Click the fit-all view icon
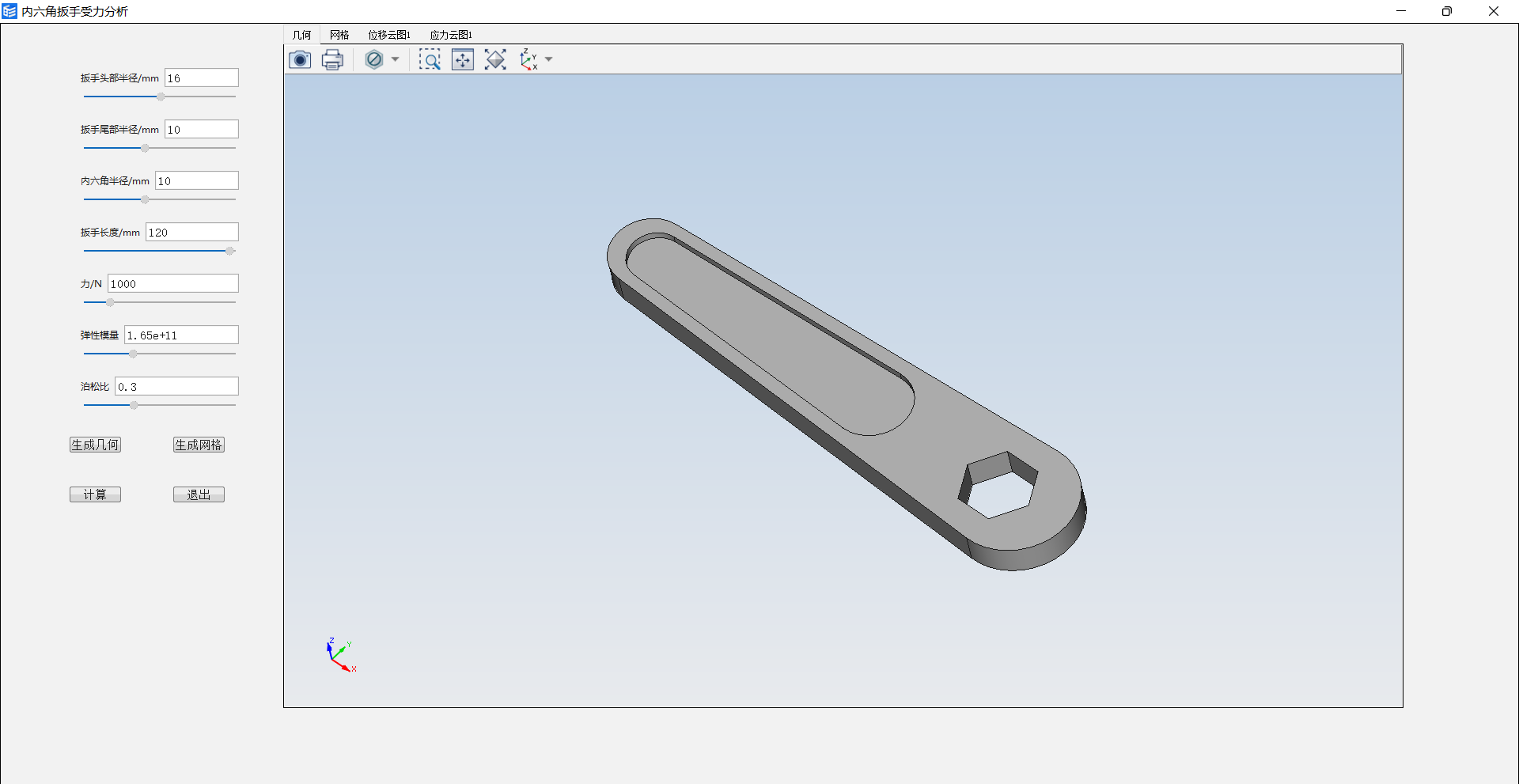The width and height of the screenshot is (1519, 784). coord(495,59)
